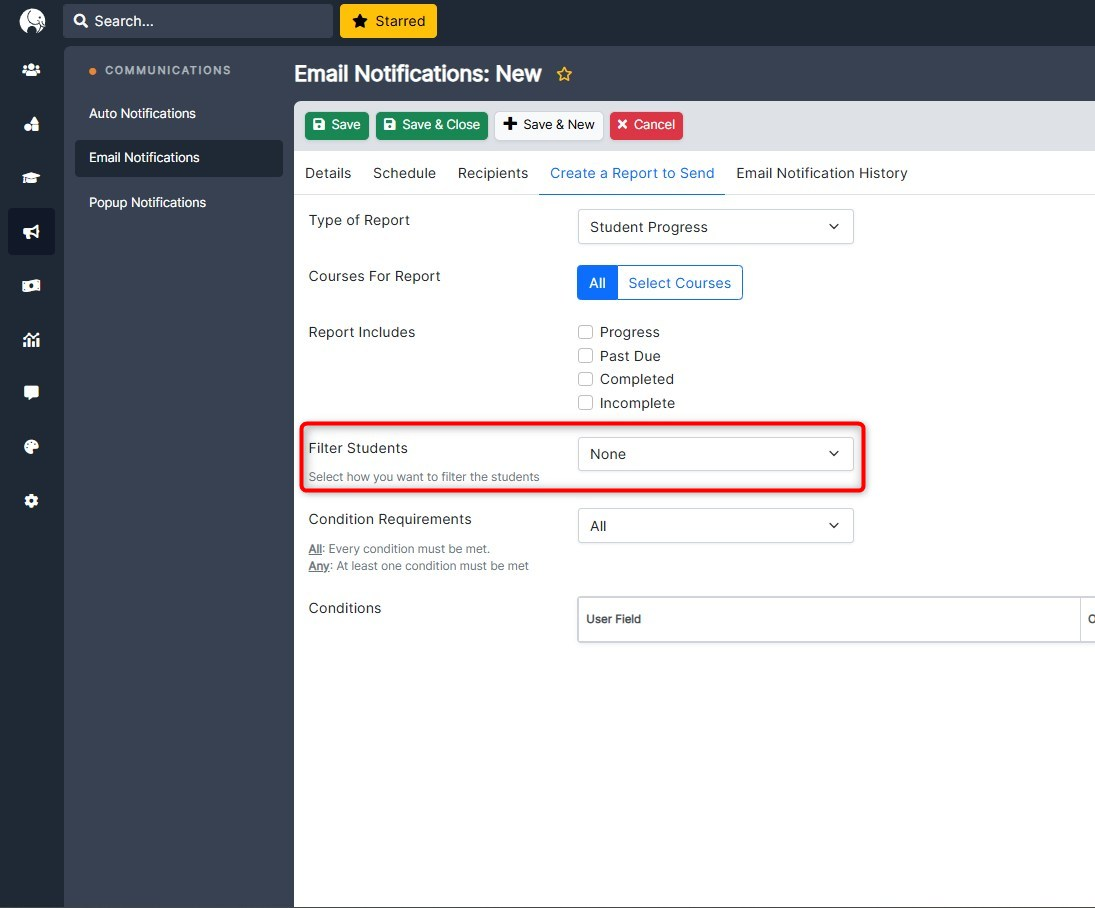Open the shapes icon section in sidebar
This screenshot has width=1095, height=908.
pos(31,124)
